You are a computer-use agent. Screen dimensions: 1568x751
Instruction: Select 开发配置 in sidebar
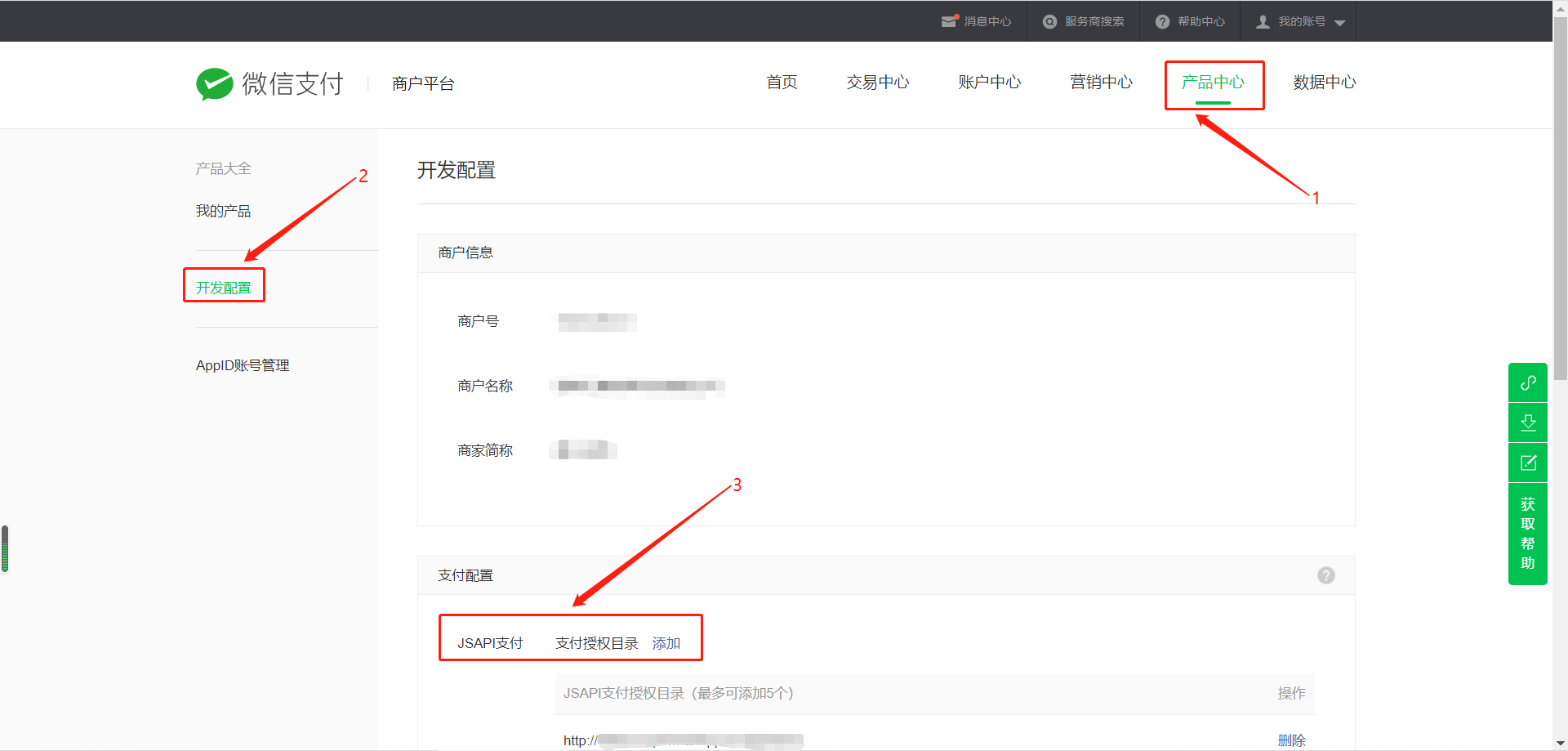click(x=223, y=288)
